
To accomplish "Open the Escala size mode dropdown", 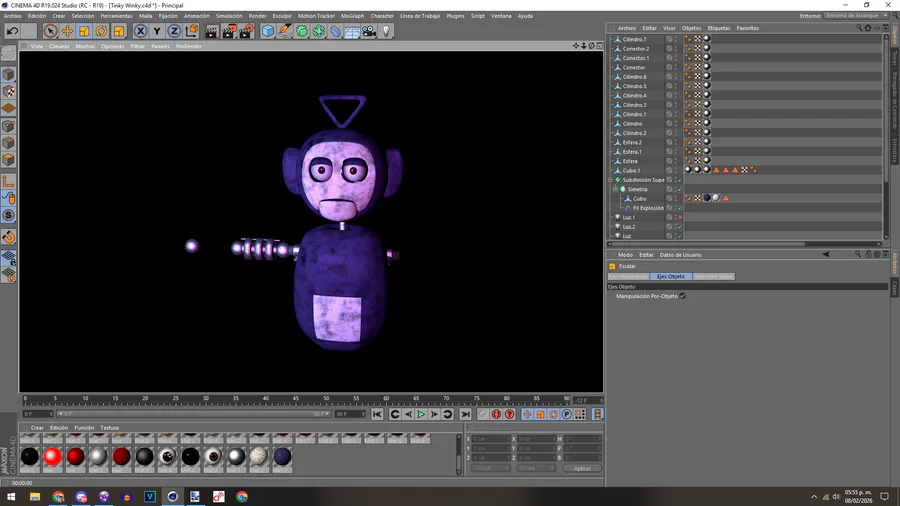I will (x=536, y=468).
